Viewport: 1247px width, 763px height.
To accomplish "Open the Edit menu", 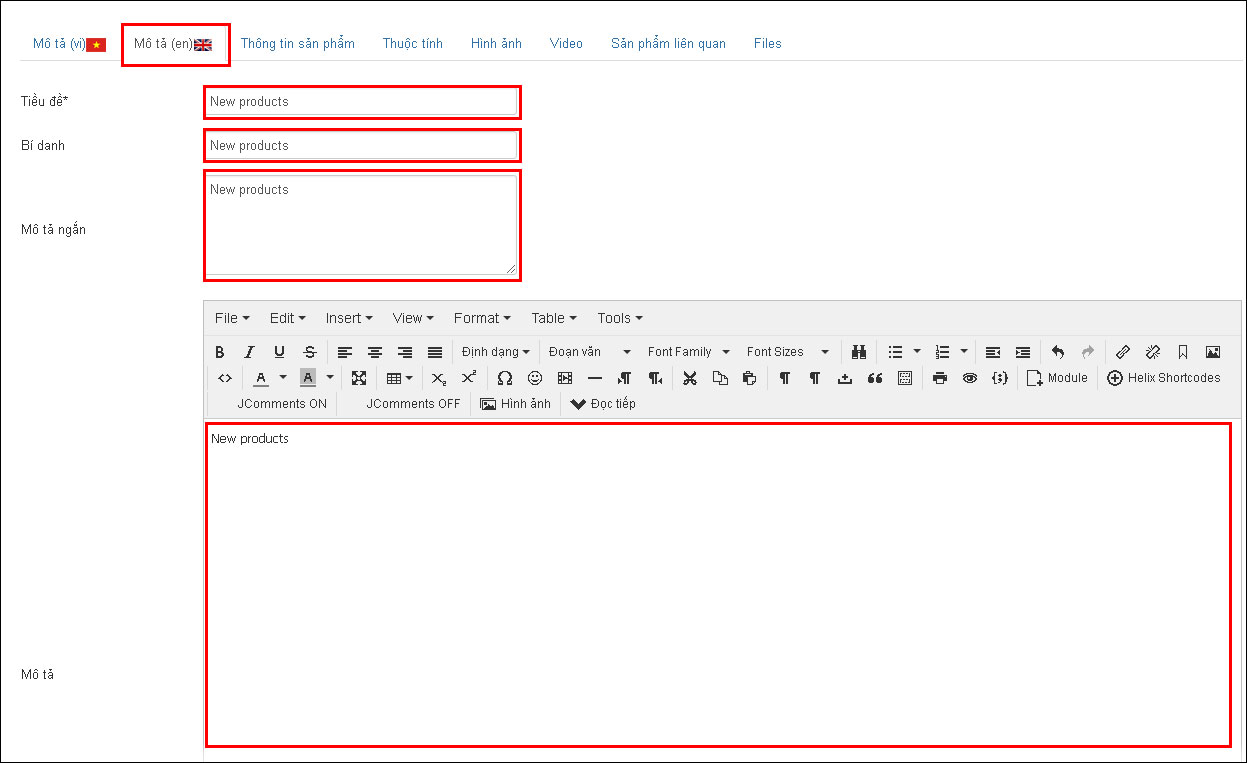I will click(288, 318).
